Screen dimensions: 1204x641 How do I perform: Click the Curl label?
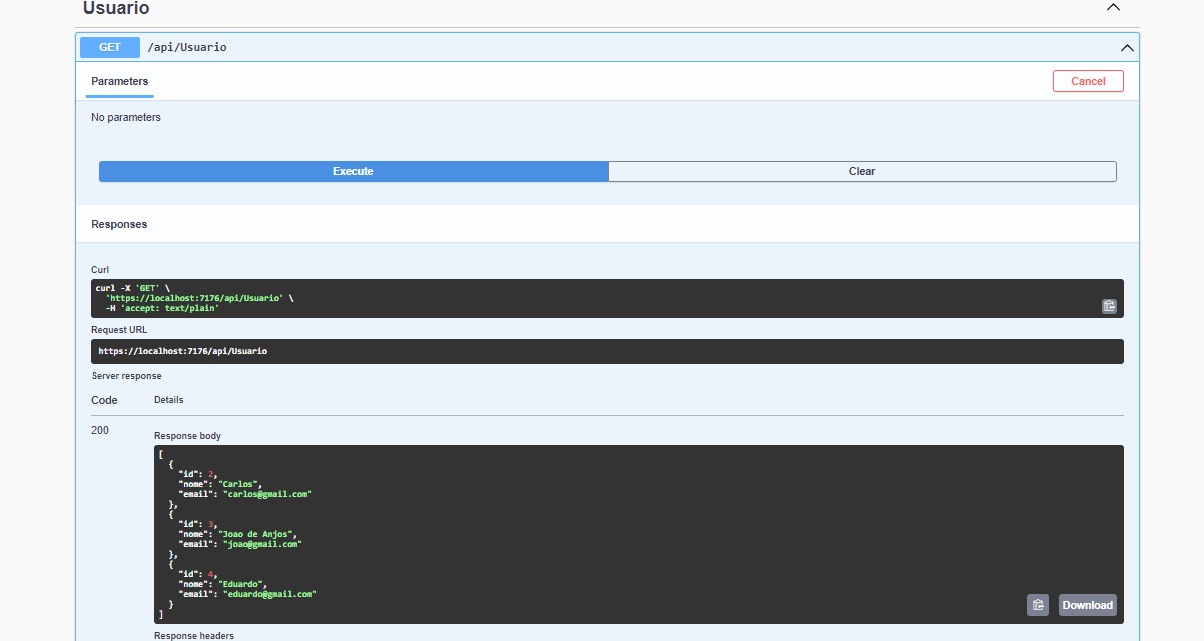[x=100, y=270]
